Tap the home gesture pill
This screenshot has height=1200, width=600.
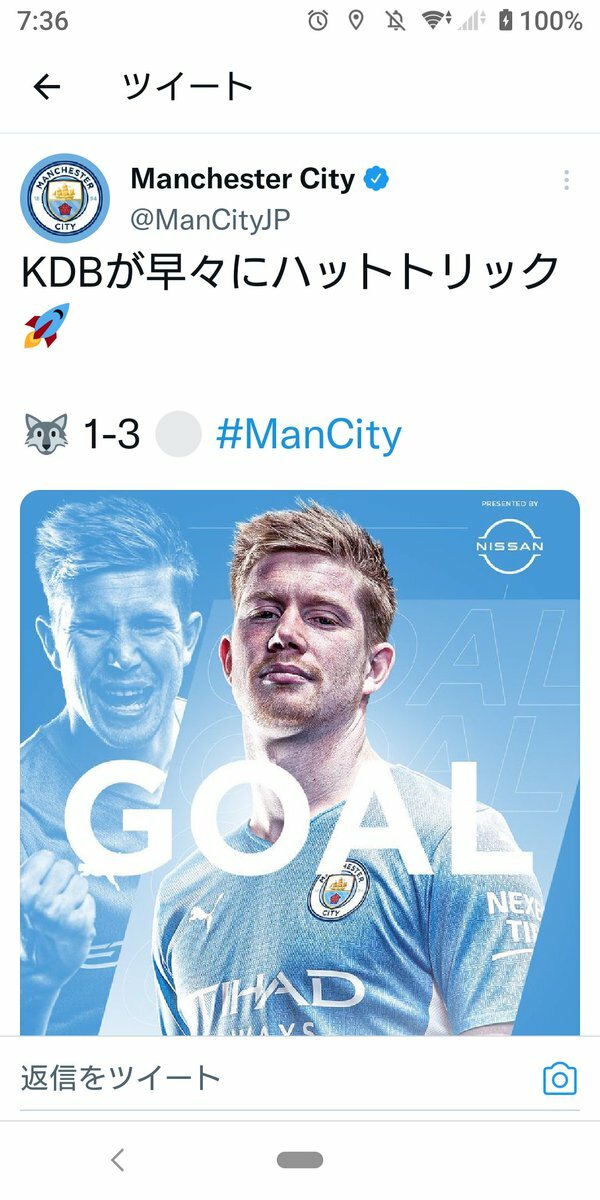tap(300, 1160)
